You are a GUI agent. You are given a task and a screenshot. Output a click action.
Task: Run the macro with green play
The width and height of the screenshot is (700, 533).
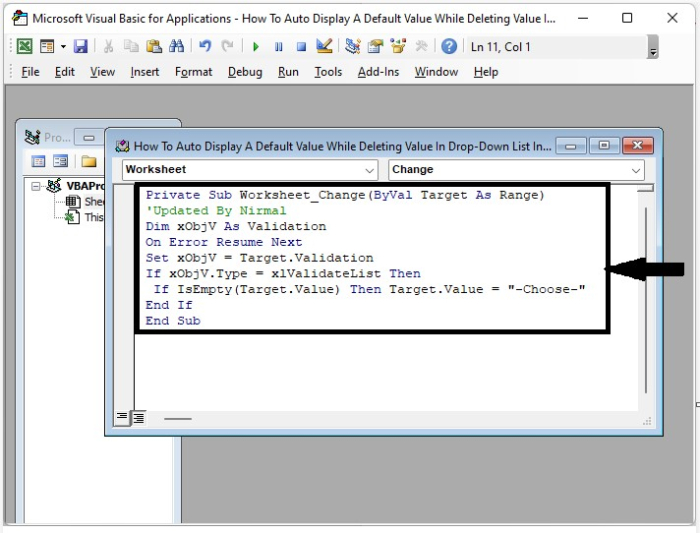256,46
